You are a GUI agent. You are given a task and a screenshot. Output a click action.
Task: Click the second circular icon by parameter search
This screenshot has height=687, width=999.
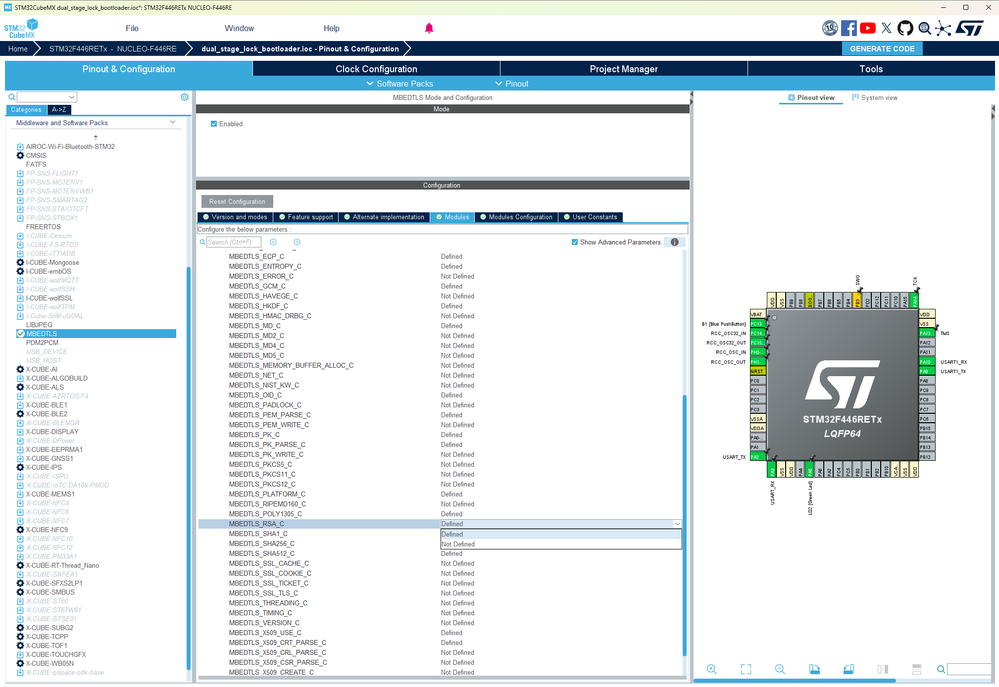tap(297, 242)
